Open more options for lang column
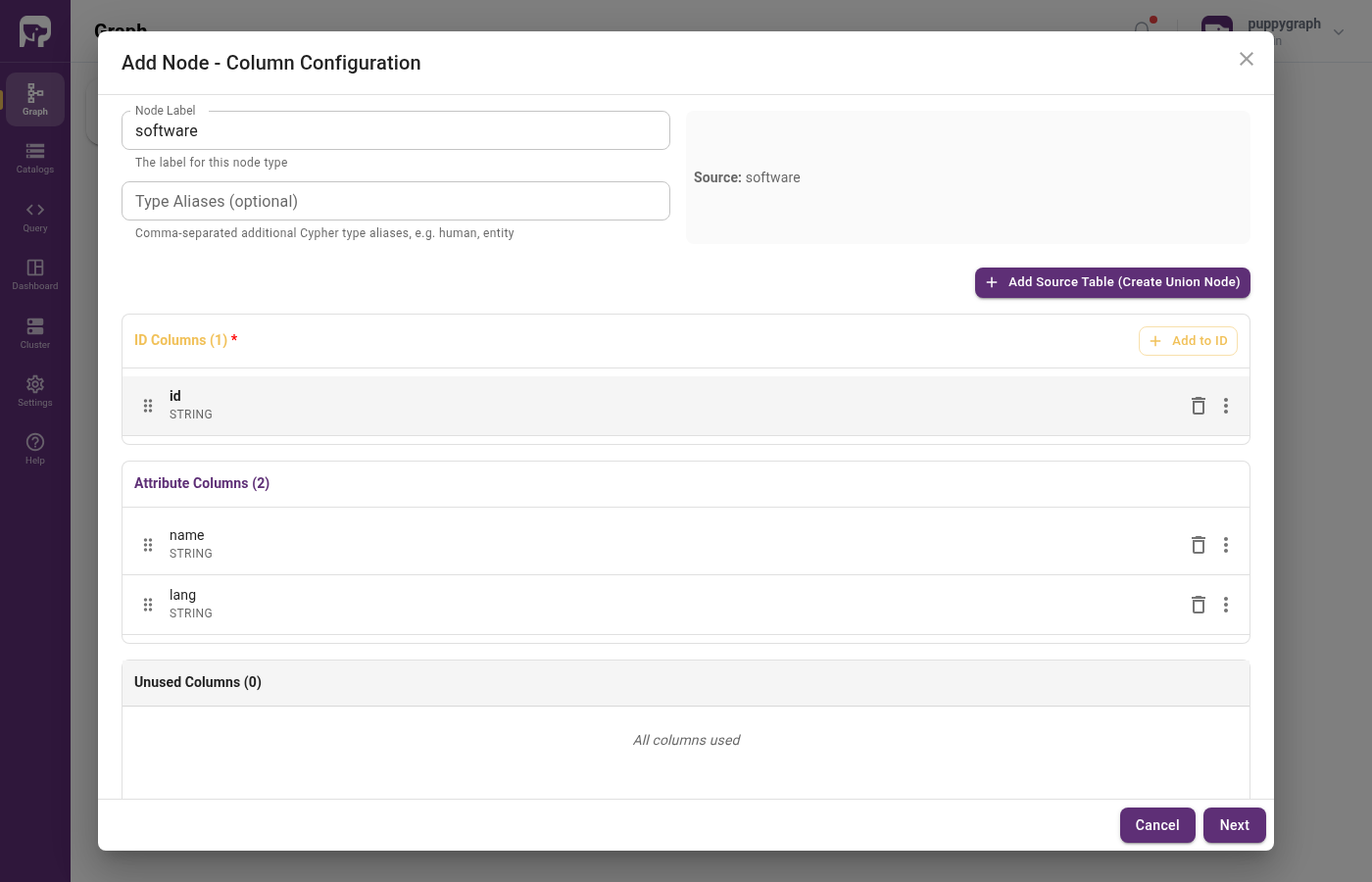Viewport: 1372px width, 882px height. pos(1226,605)
